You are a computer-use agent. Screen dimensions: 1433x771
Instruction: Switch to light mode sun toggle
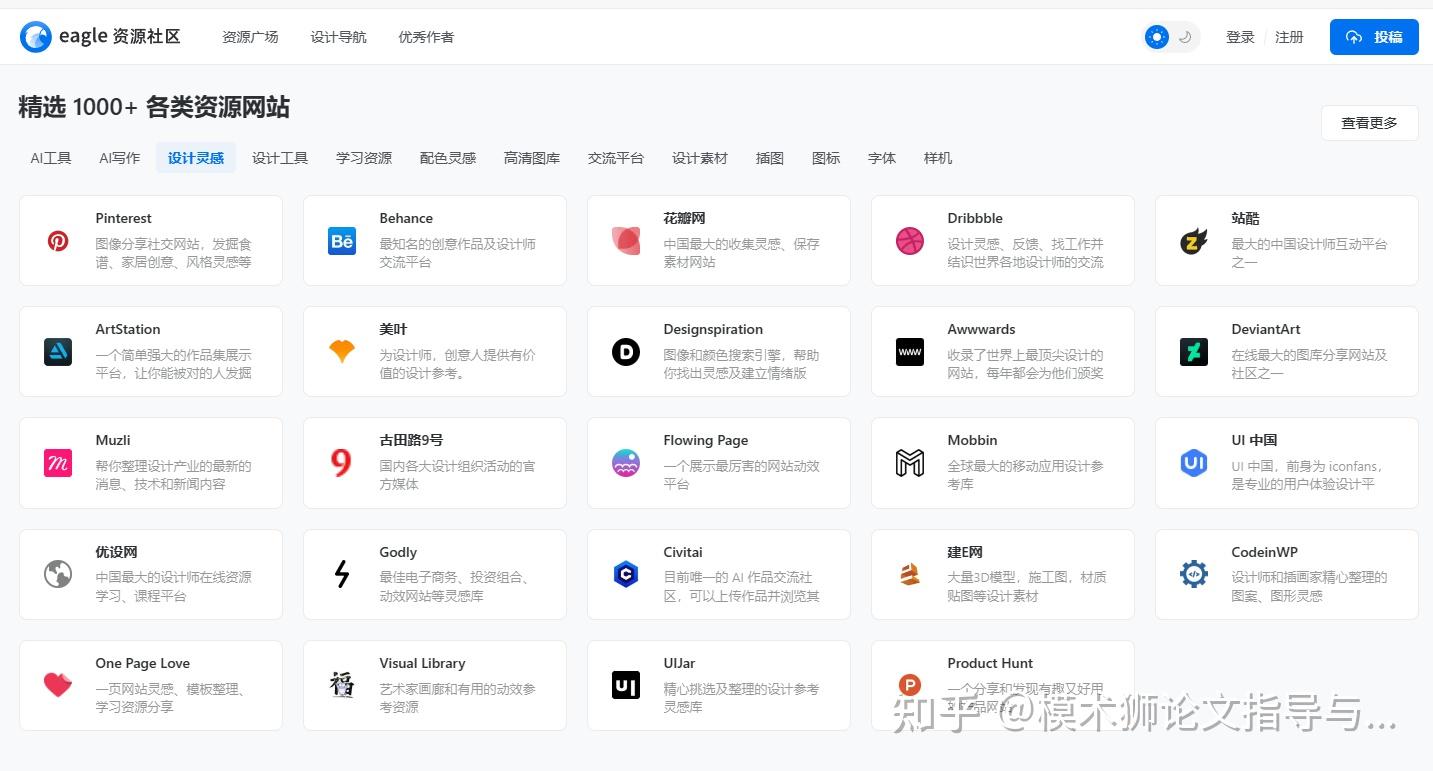1157,37
